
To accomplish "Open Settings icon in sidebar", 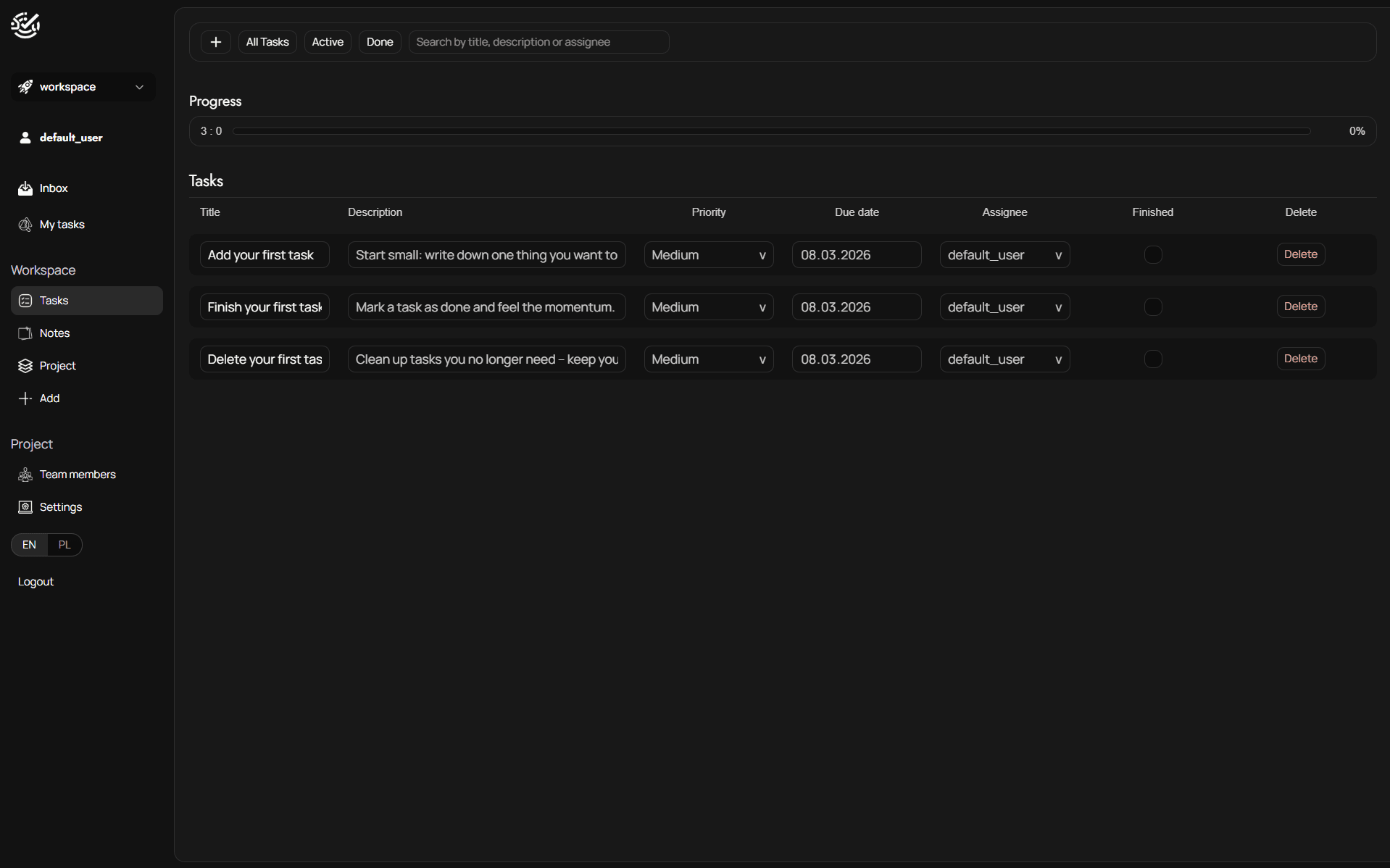I will tap(25, 507).
